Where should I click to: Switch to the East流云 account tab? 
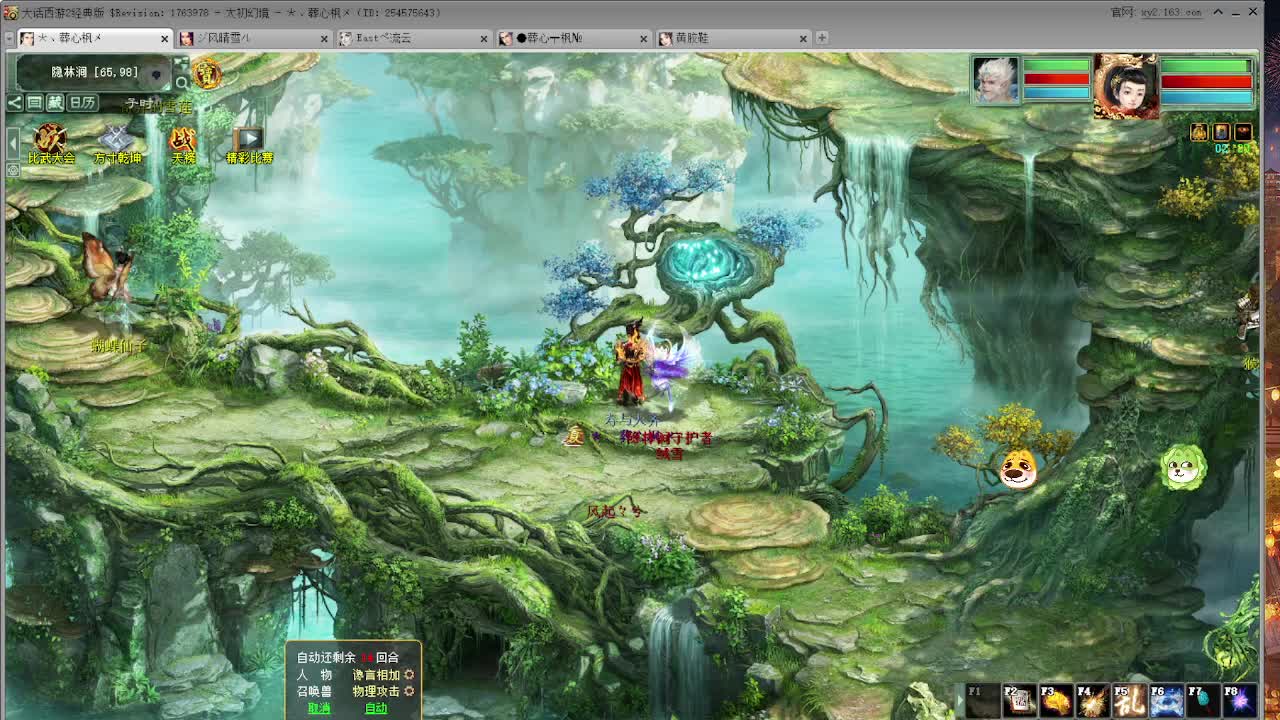[x=415, y=38]
